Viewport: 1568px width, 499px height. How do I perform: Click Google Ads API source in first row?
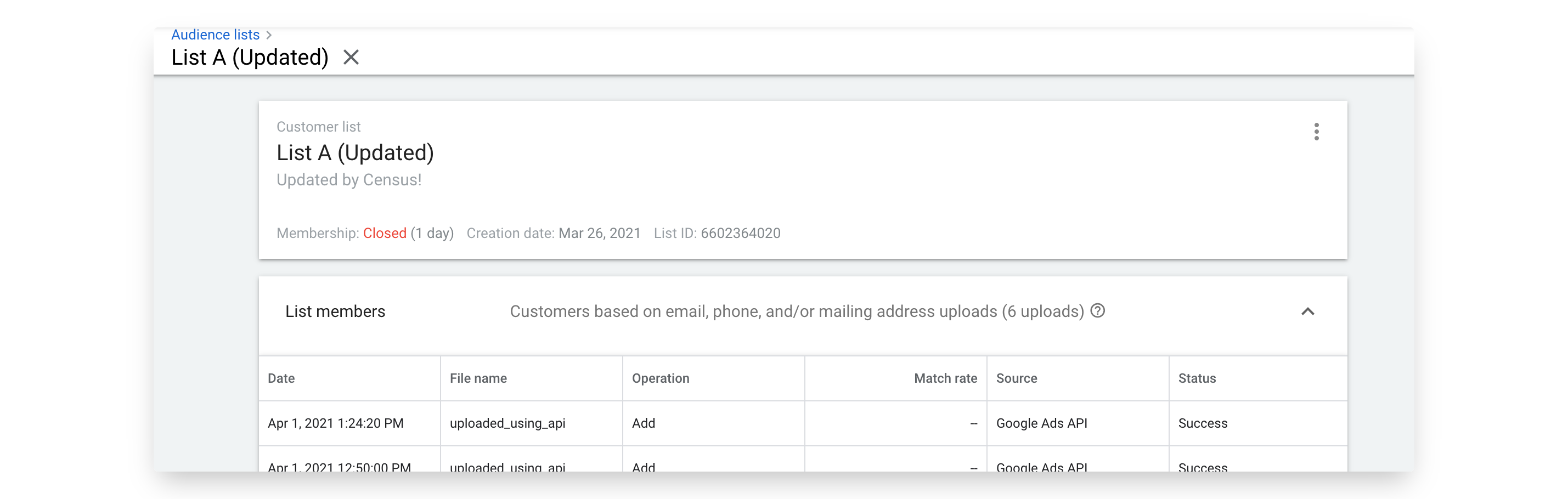pos(1041,423)
